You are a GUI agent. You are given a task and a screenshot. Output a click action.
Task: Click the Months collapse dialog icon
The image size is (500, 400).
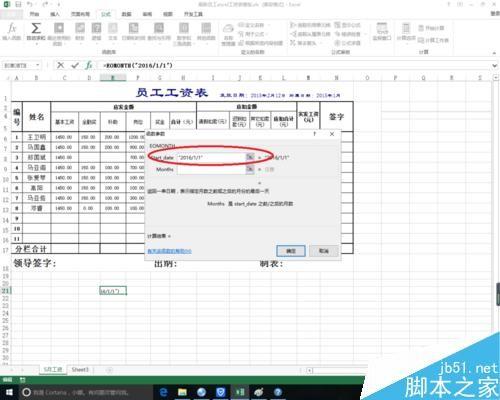(250, 169)
